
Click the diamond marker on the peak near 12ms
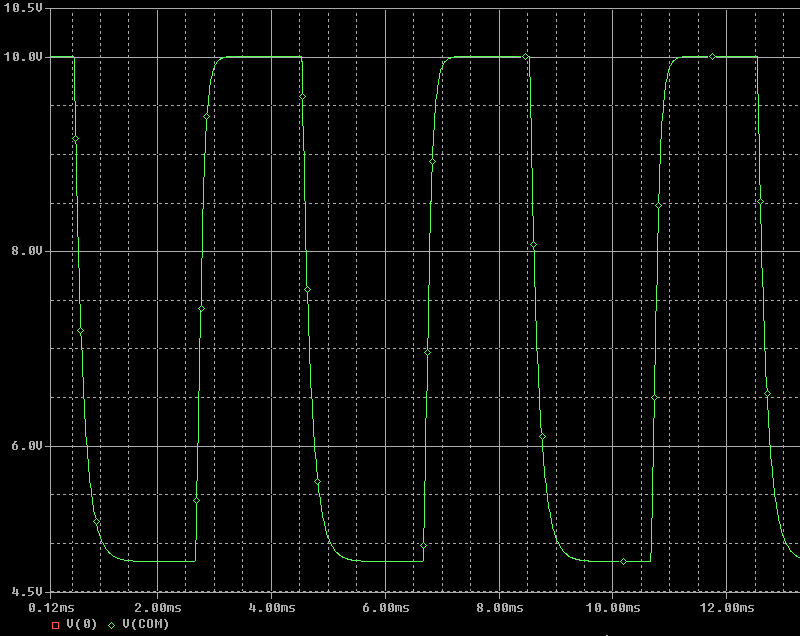click(712, 56)
